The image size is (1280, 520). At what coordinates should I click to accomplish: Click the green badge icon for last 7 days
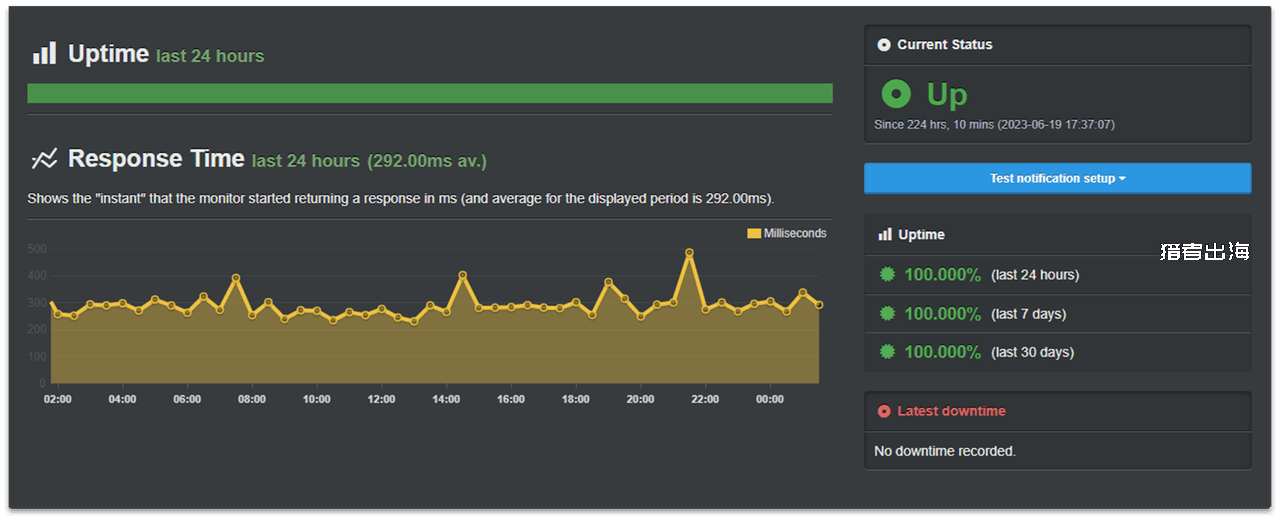[x=886, y=313]
